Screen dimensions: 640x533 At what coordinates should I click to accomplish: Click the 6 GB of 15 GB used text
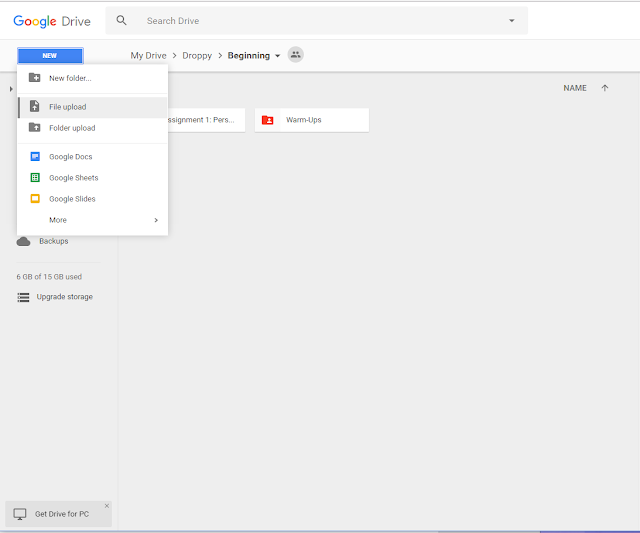(49, 277)
